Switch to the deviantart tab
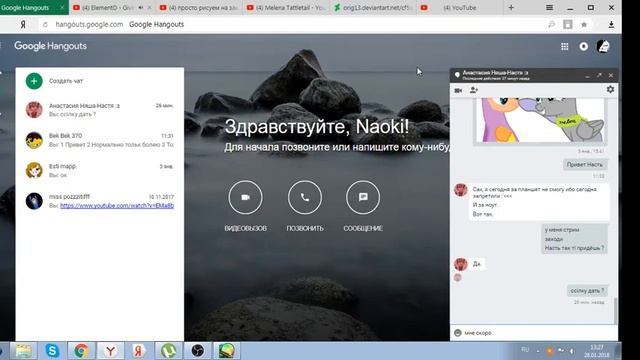 [x=373, y=7]
